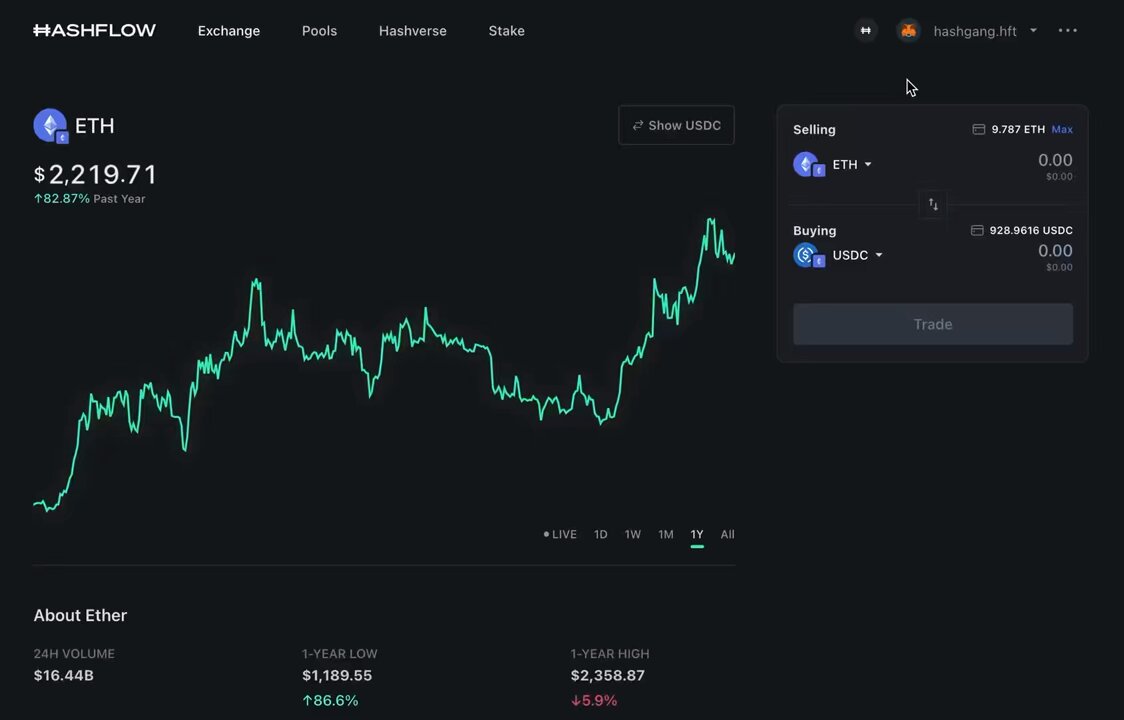
Task: Click the Buying amount input field
Action: 1054,250
